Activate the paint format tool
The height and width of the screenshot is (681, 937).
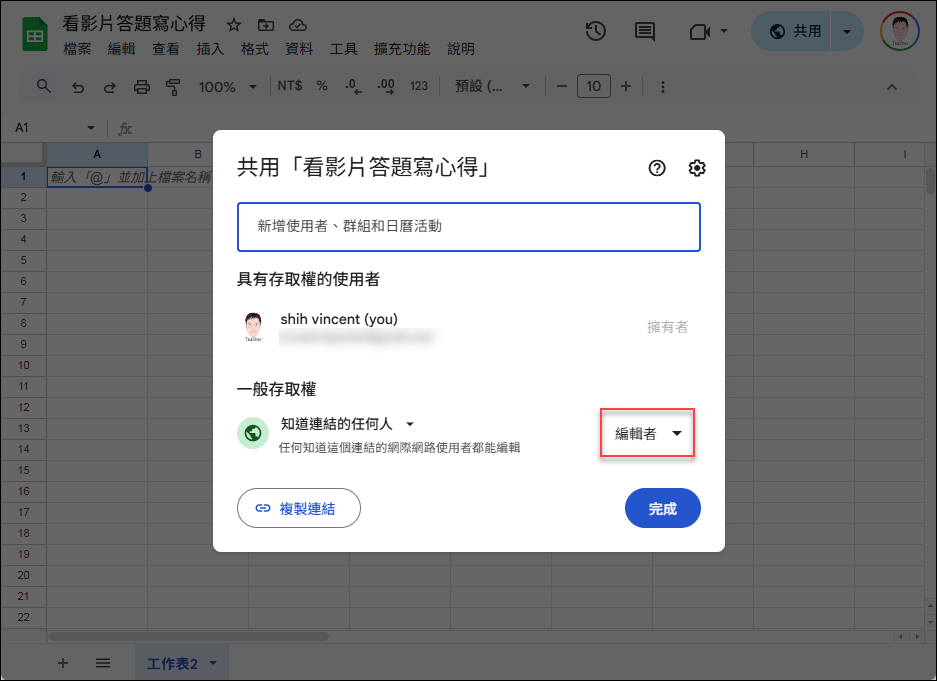pos(173,87)
